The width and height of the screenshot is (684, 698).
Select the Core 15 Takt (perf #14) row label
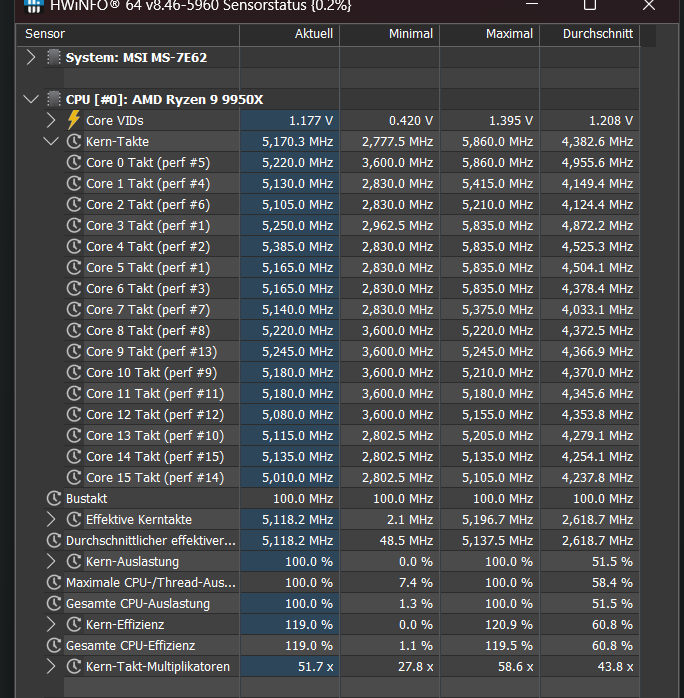point(155,478)
